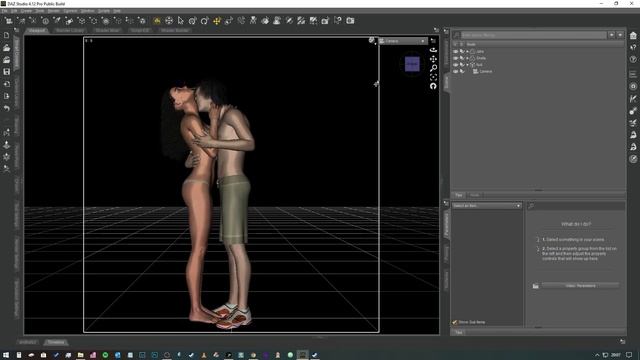The height and width of the screenshot is (360, 640).
Task: Toggle visibility of first figure in Scene list
Action: [x=456, y=52]
